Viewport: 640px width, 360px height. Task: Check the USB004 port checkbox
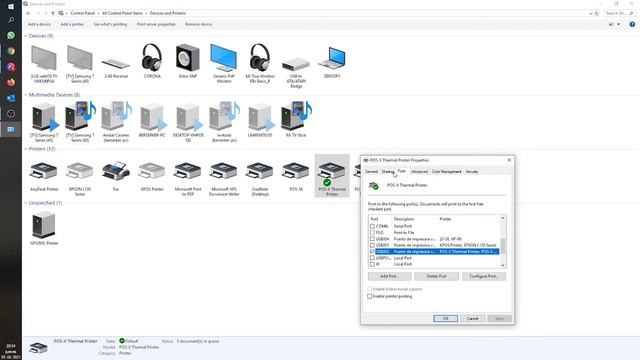pyautogui.click(x=372, y=239)
